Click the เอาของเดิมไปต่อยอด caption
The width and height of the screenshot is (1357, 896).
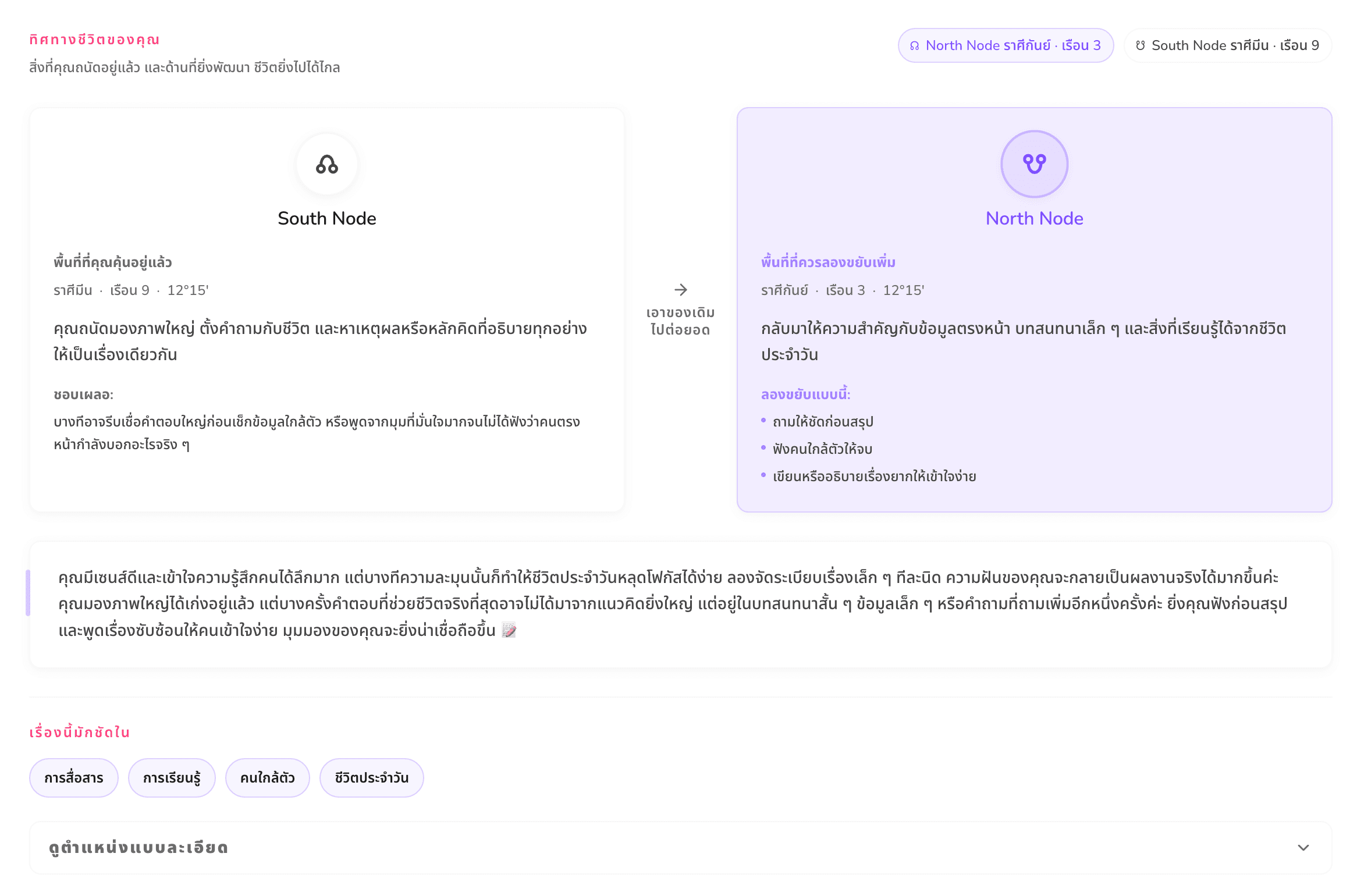tap(681, 321)
